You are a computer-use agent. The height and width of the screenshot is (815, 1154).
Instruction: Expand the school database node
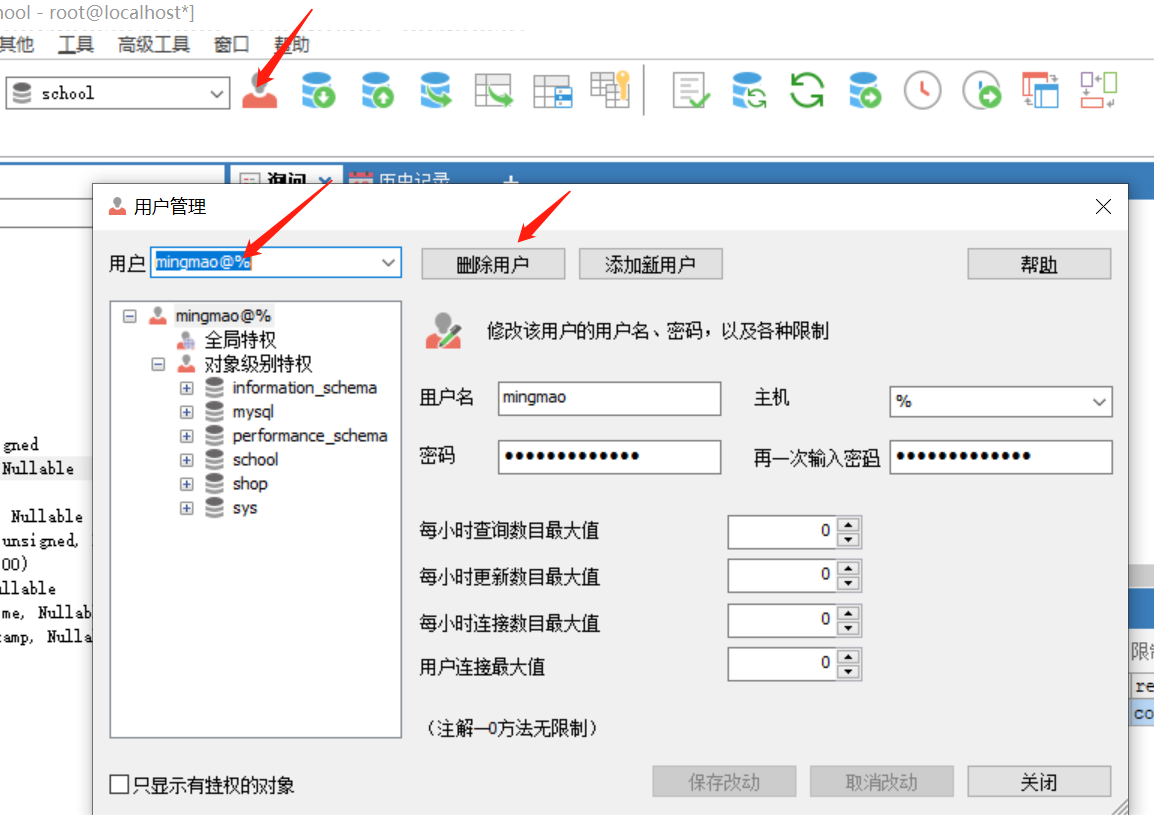click(x=187, y=460)
